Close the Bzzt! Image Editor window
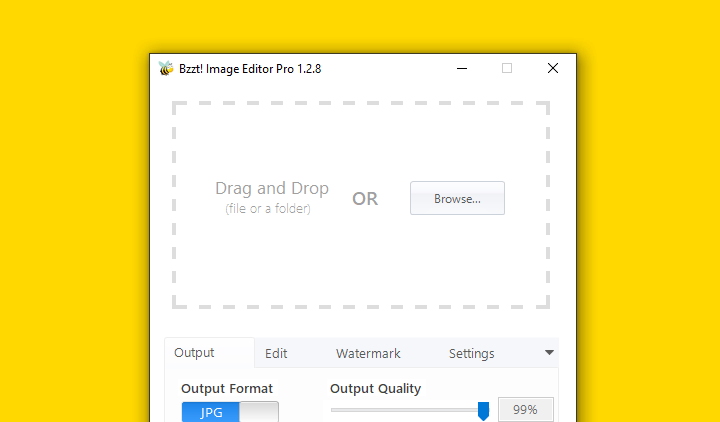 (553, 68)
